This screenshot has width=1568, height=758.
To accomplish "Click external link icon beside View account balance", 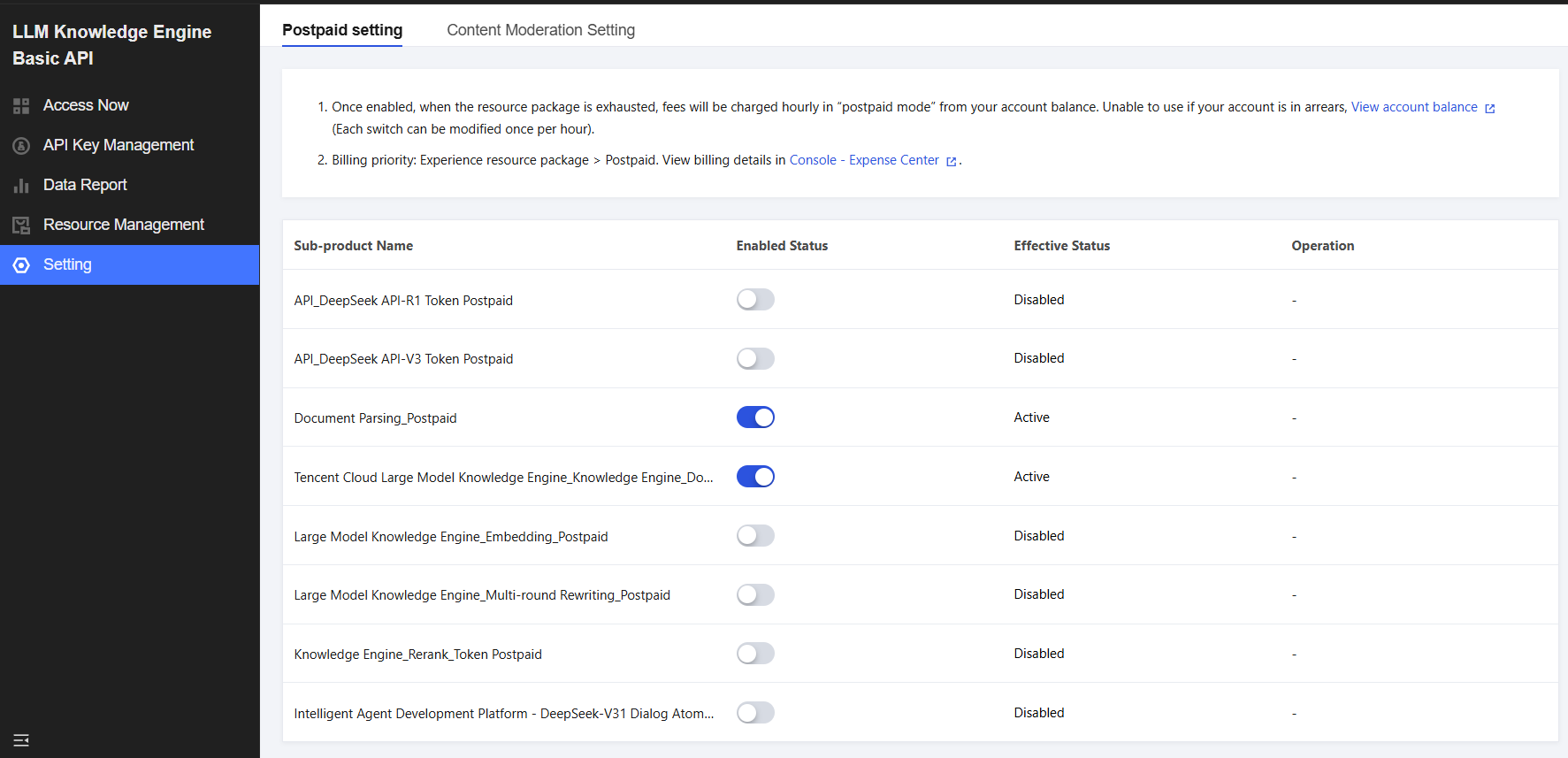I will pyautogui.click(x=1489, y=108).
